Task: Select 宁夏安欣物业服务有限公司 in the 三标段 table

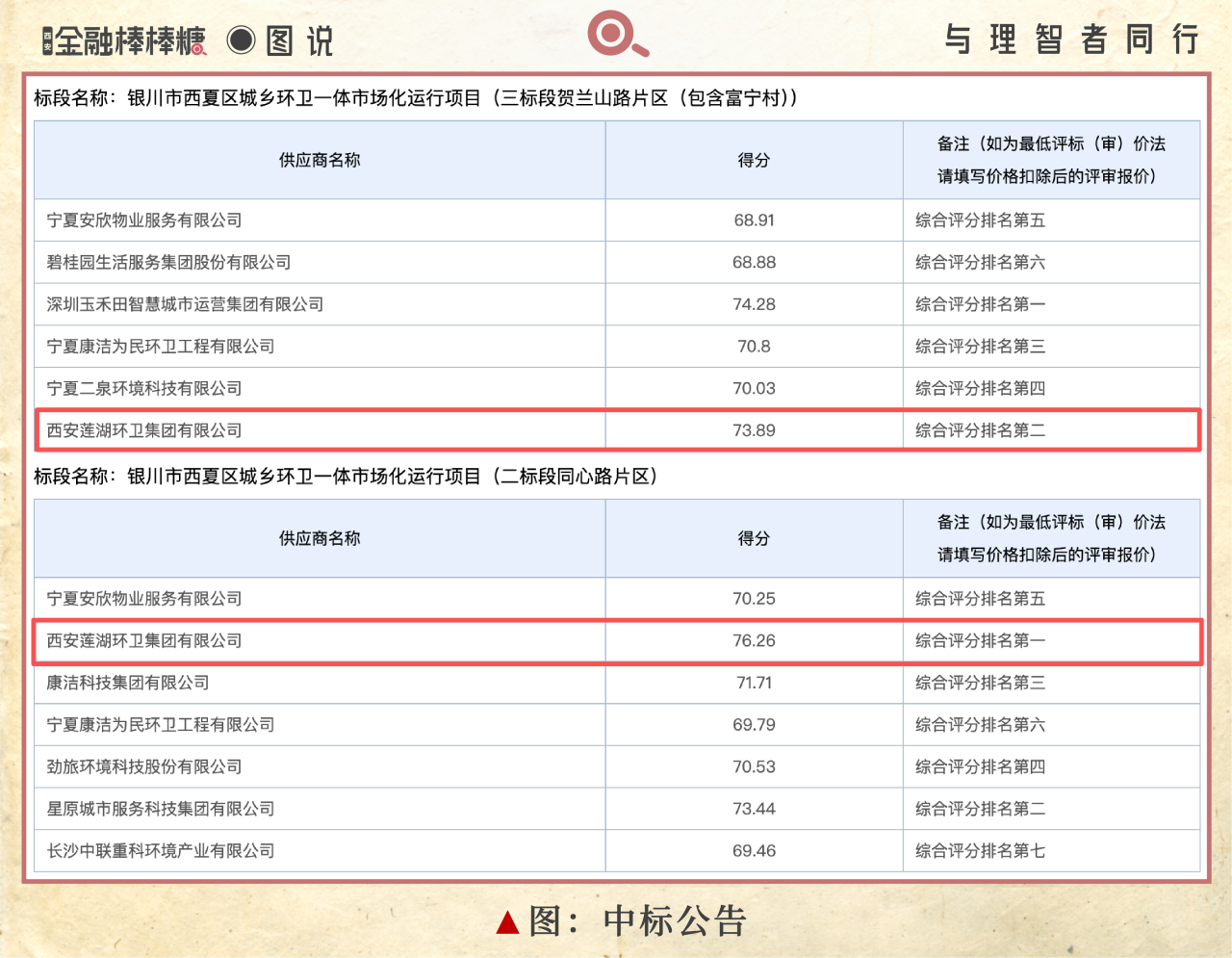Action: point(144,220)
